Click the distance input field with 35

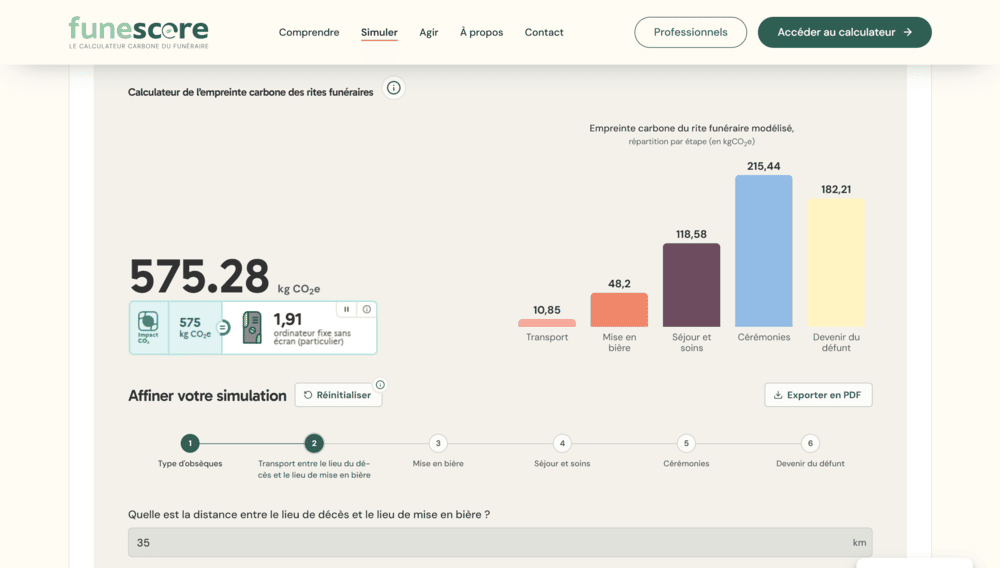500,543
